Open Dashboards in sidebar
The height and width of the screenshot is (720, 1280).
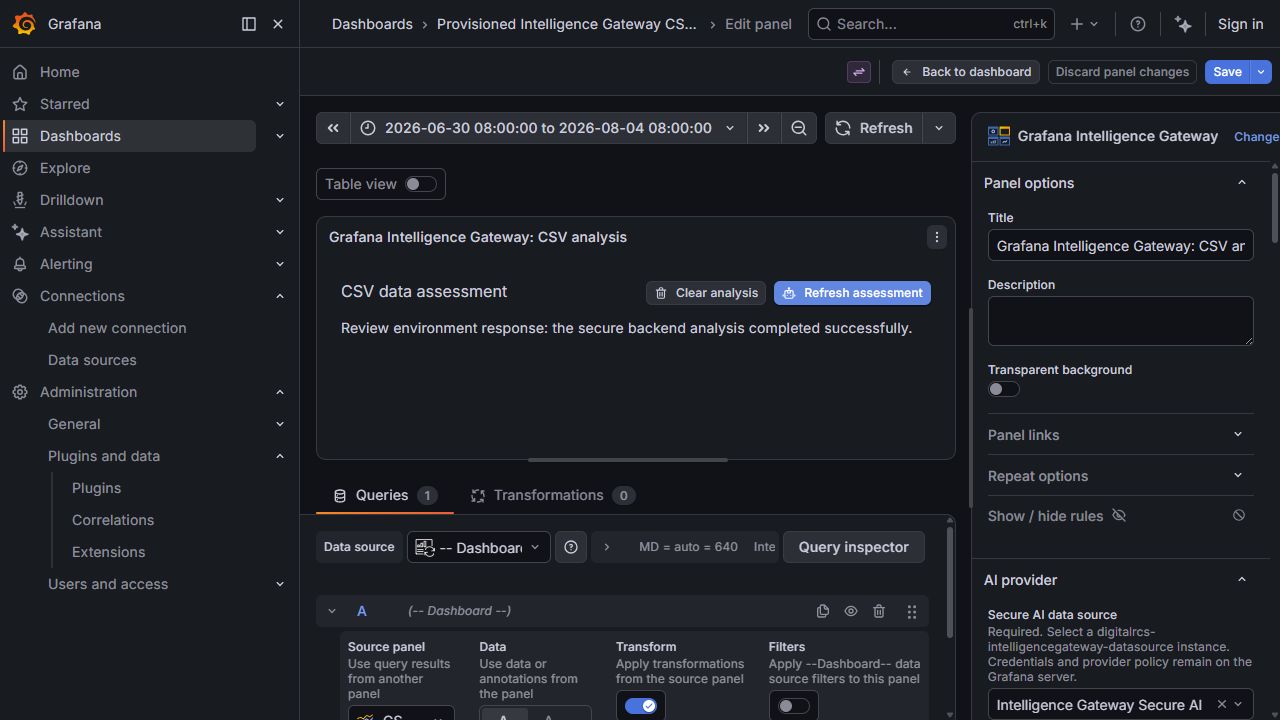pos(80,136)
